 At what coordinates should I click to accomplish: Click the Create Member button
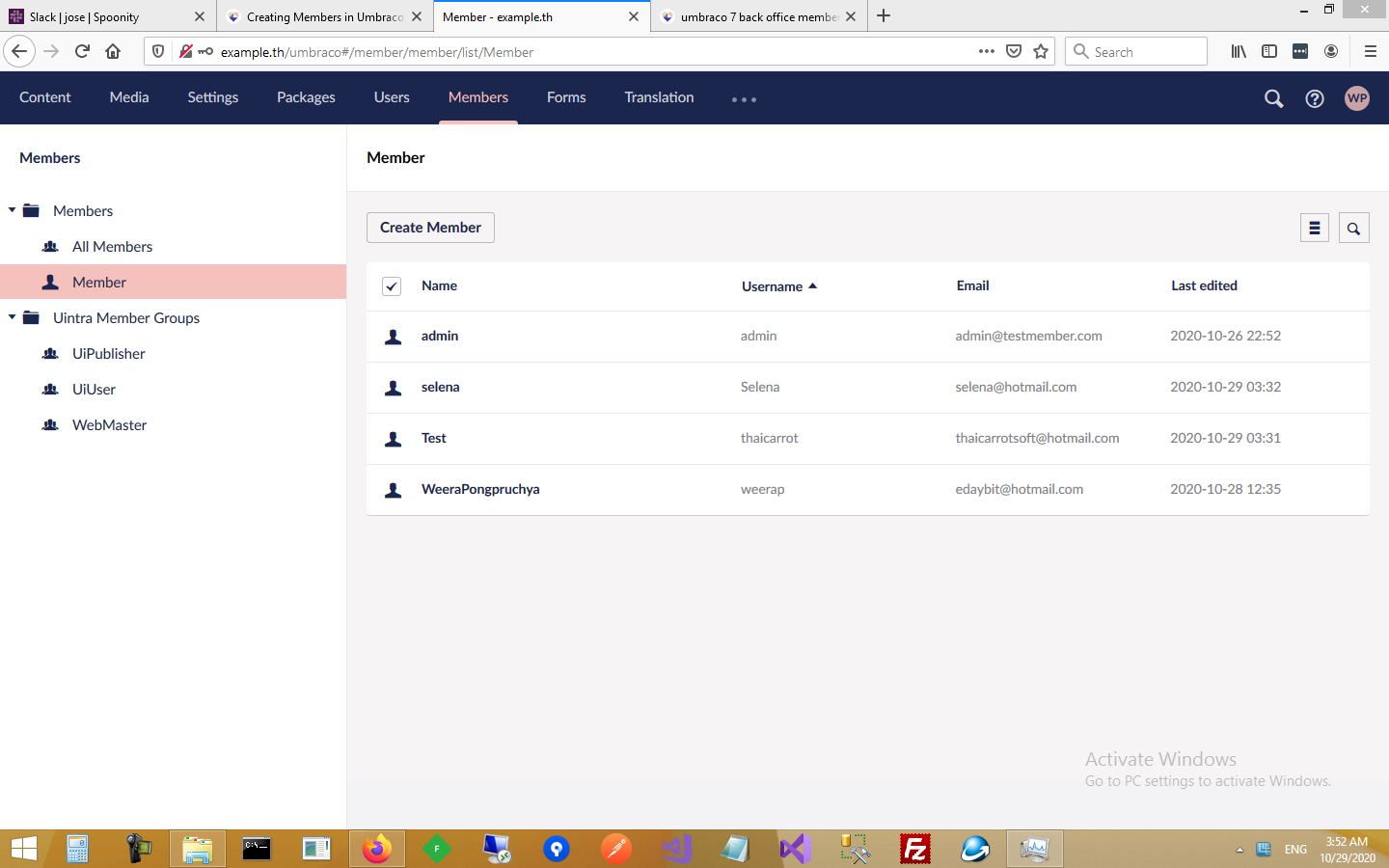[x=430, y=228]
